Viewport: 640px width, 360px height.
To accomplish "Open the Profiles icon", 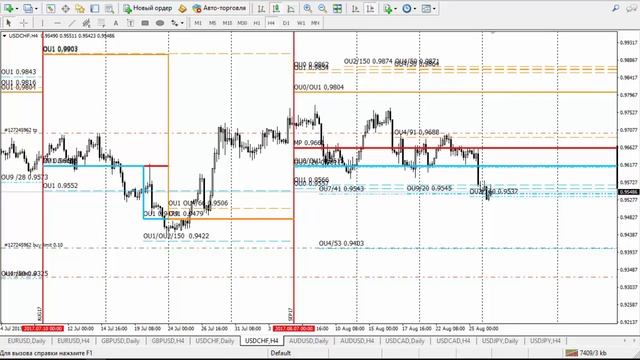I will pos(27,8).
